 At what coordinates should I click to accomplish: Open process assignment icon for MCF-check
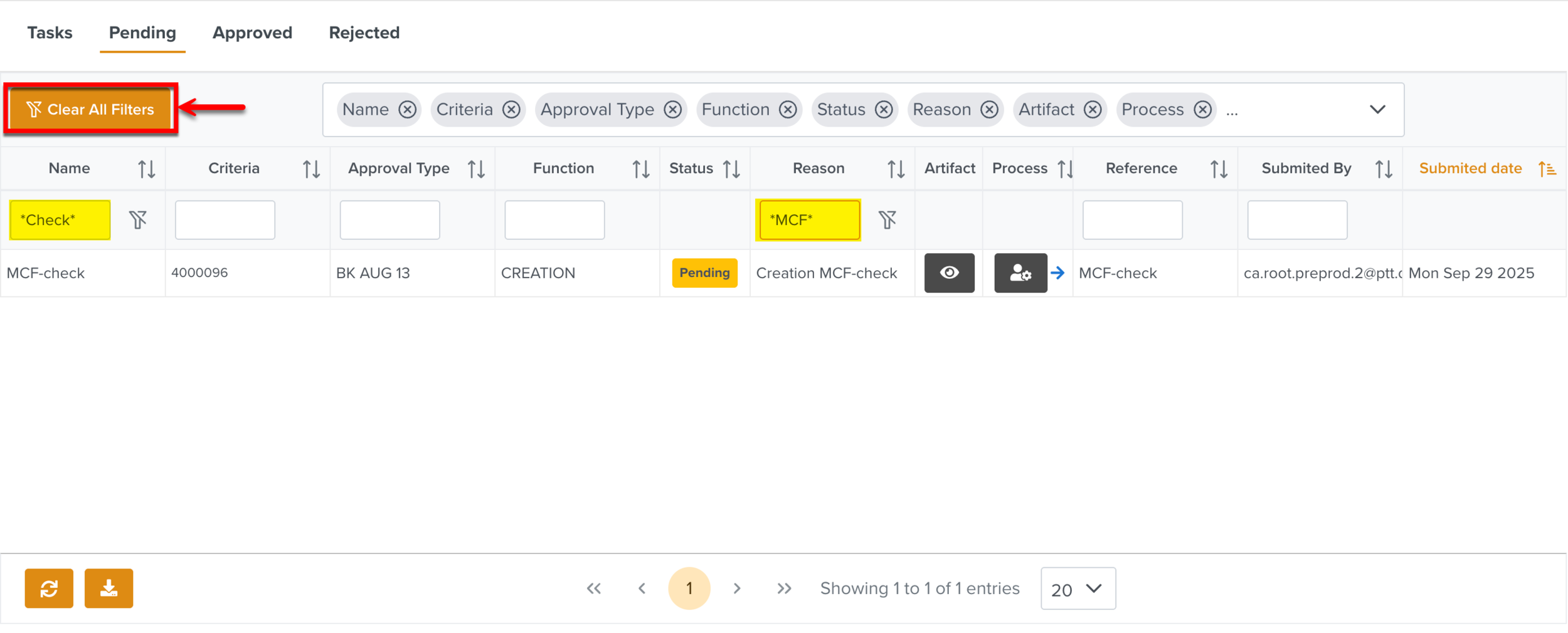tap(1020, 273)
